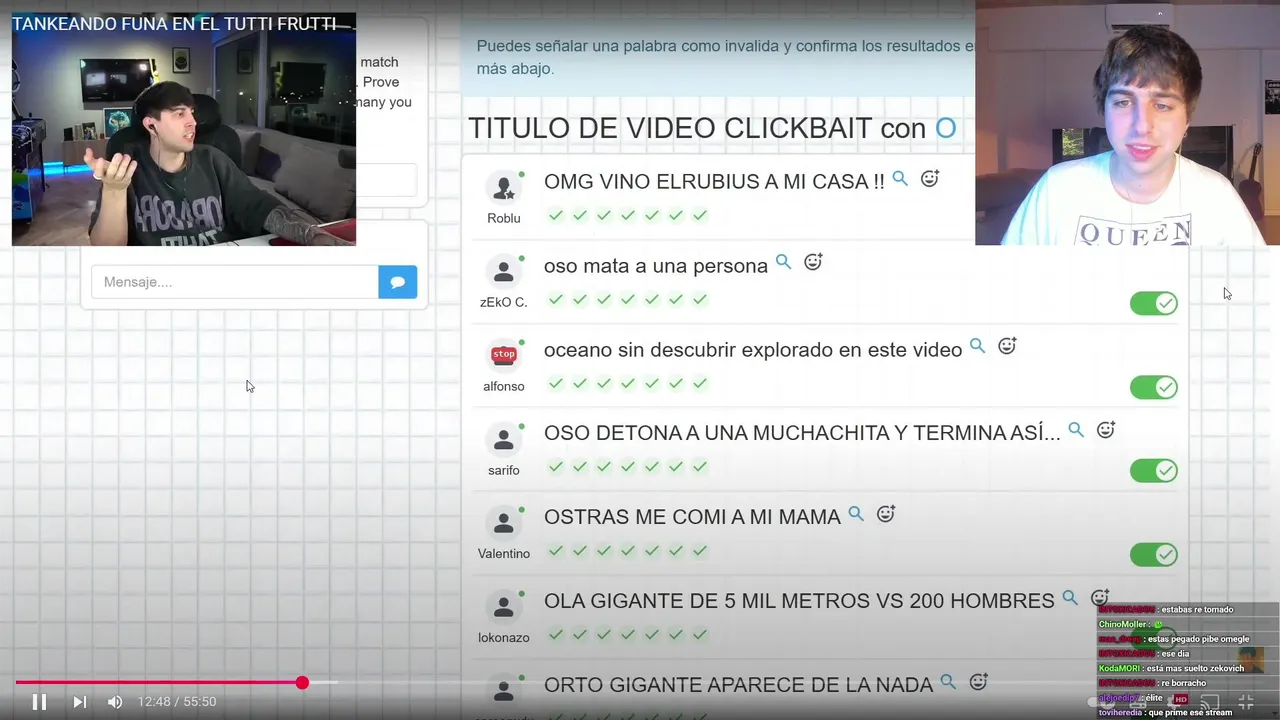This screenshot has height=720, width=1280.
Task: Search the OSTRAS ME COMI A MI MAMA answer
Action: [856, 515]
